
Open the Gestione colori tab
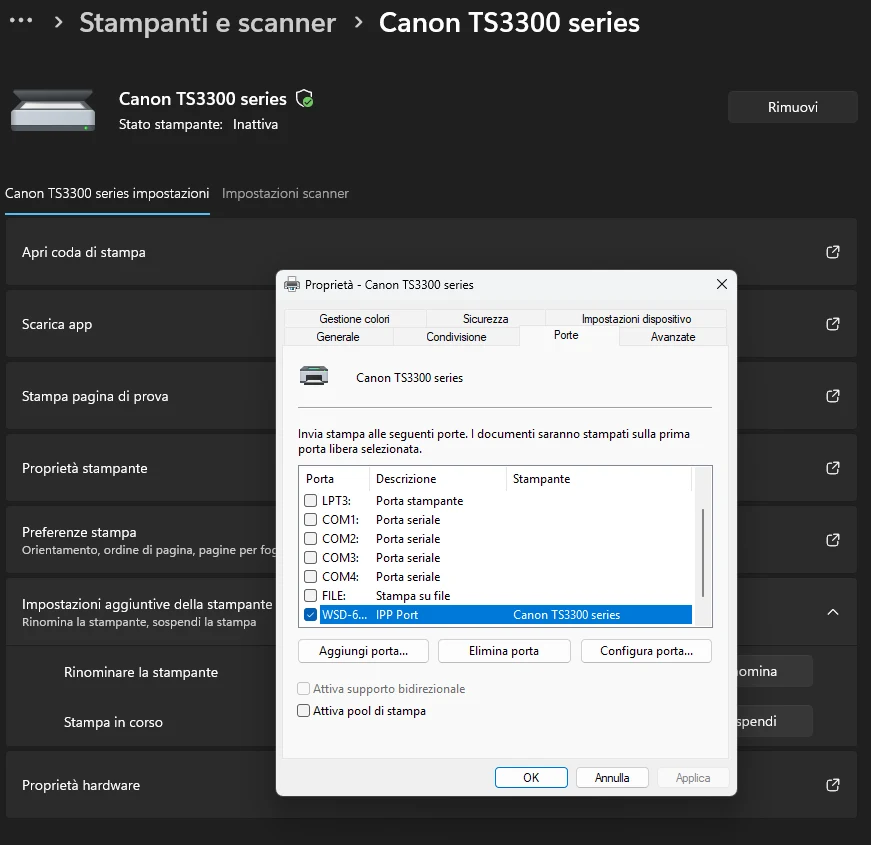(x=354, y=318)
